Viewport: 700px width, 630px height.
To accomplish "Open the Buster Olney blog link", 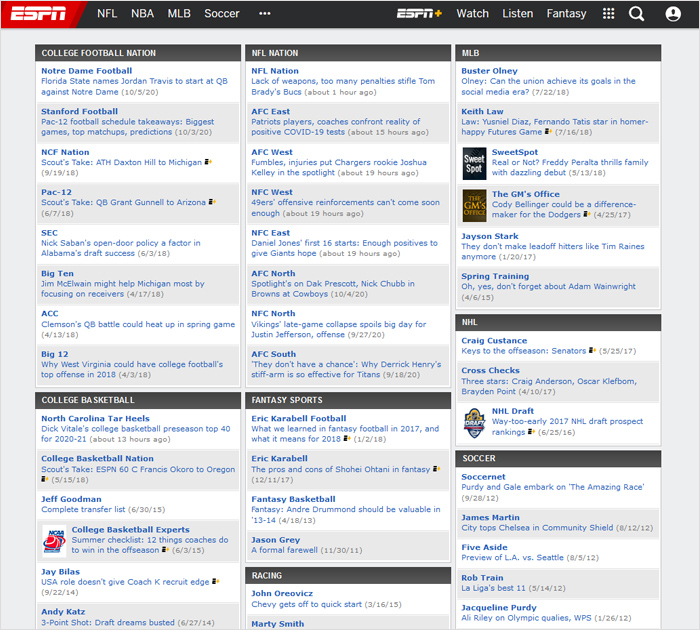I will pos(489,71).
